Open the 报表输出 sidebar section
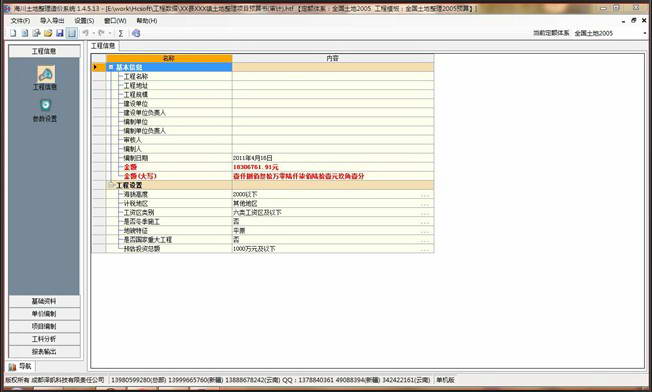Screen dimensions: 652x392 click(x=44, y=352)
